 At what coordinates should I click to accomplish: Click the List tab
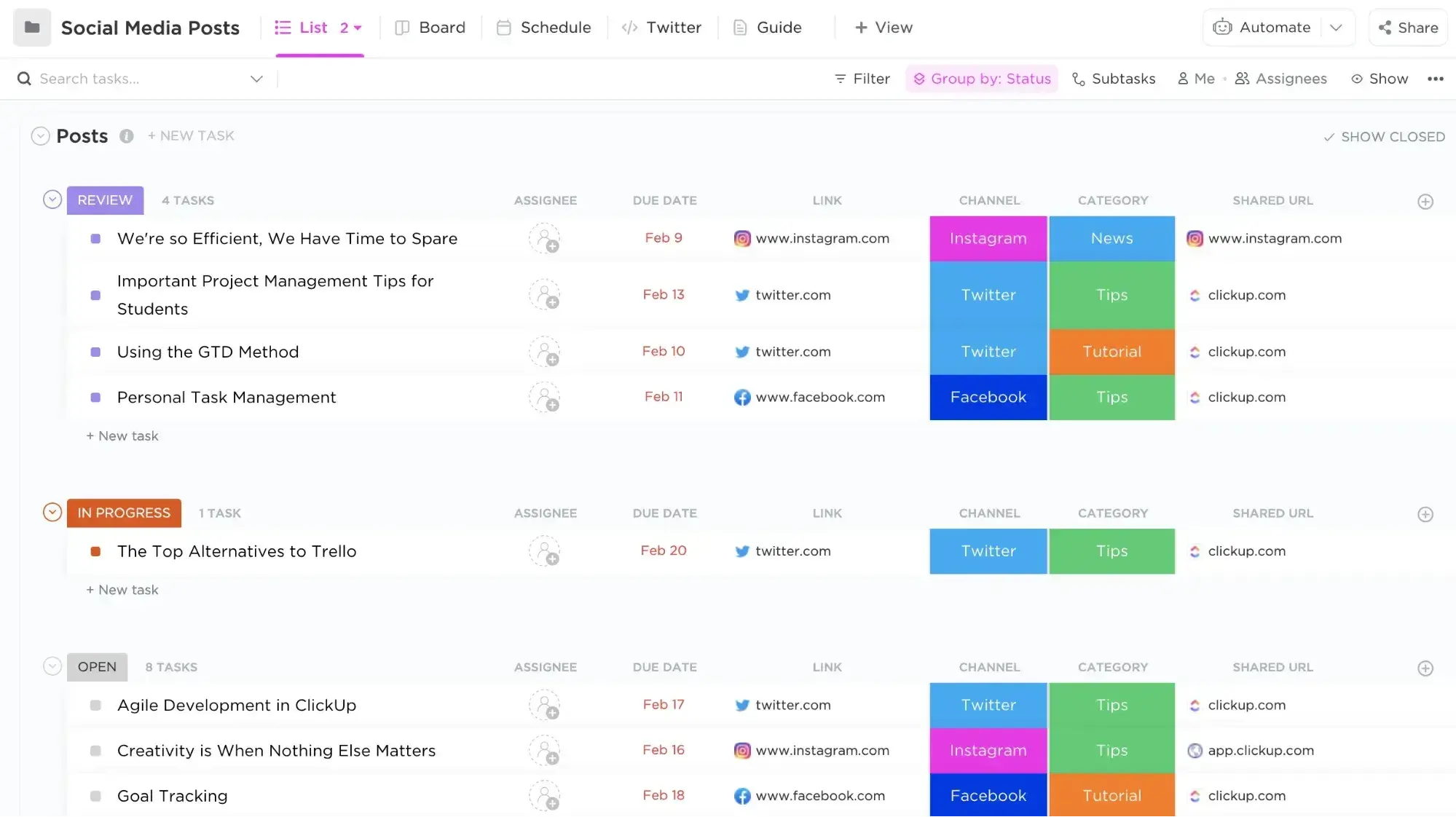(x=313, y=27)
